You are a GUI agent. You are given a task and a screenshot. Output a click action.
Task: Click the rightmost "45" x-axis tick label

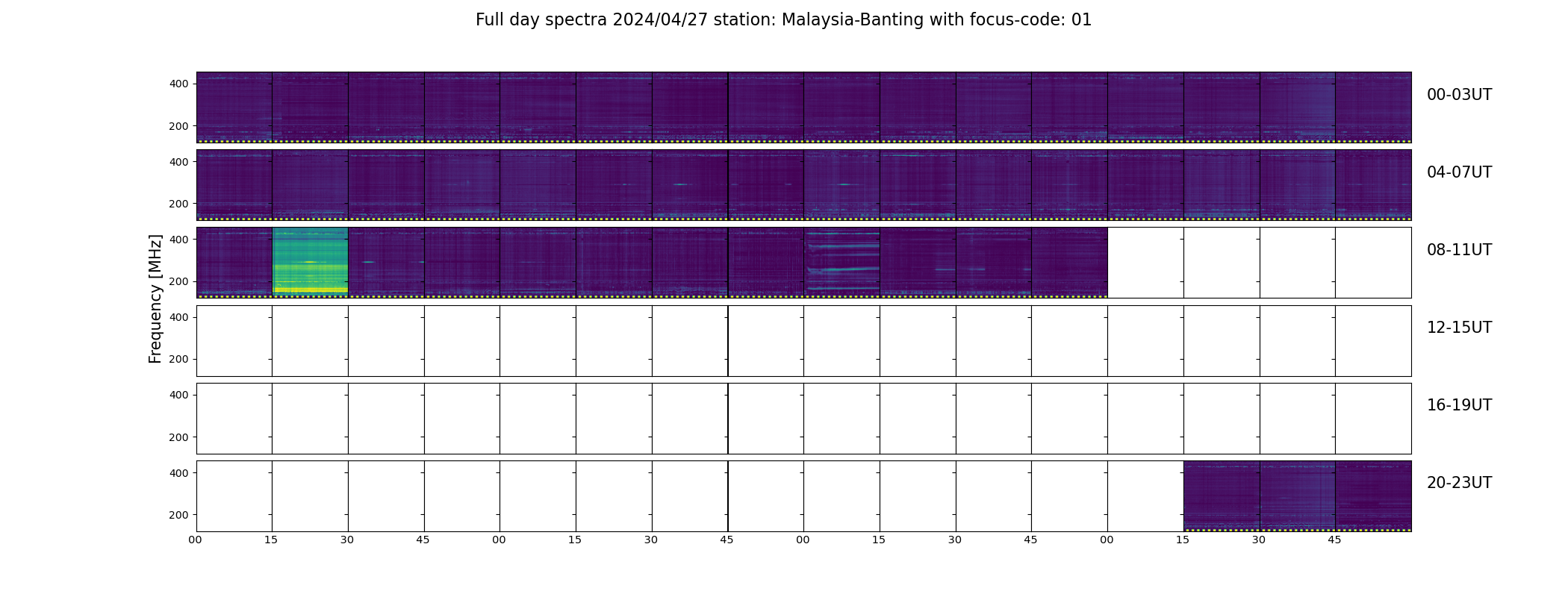[1334, 540]
